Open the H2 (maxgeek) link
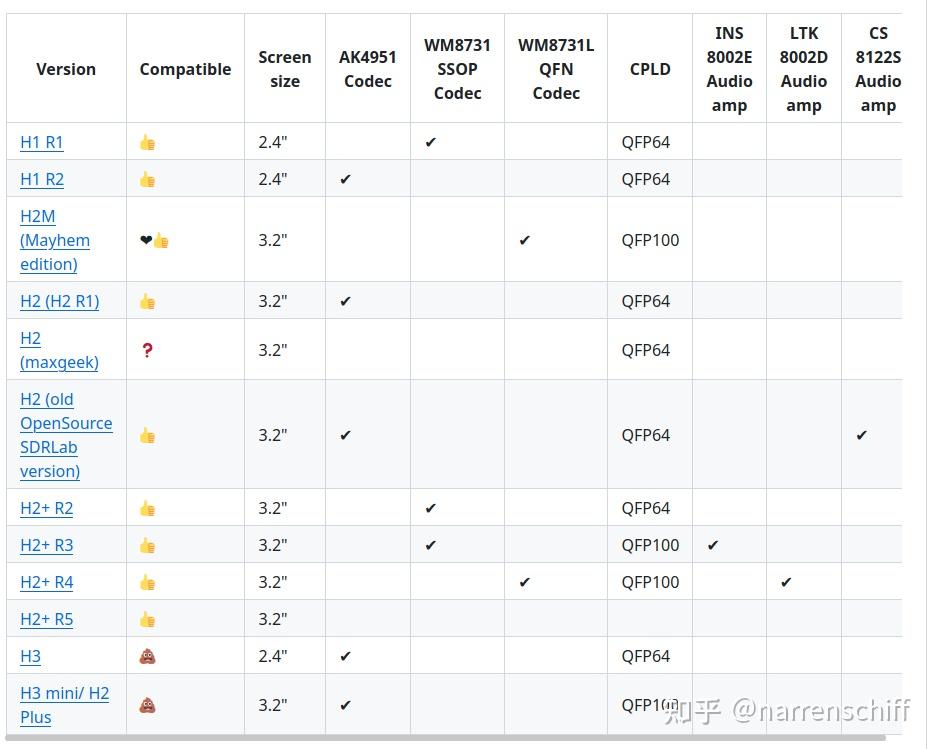The image size is (934, 749). click(59, 350)
